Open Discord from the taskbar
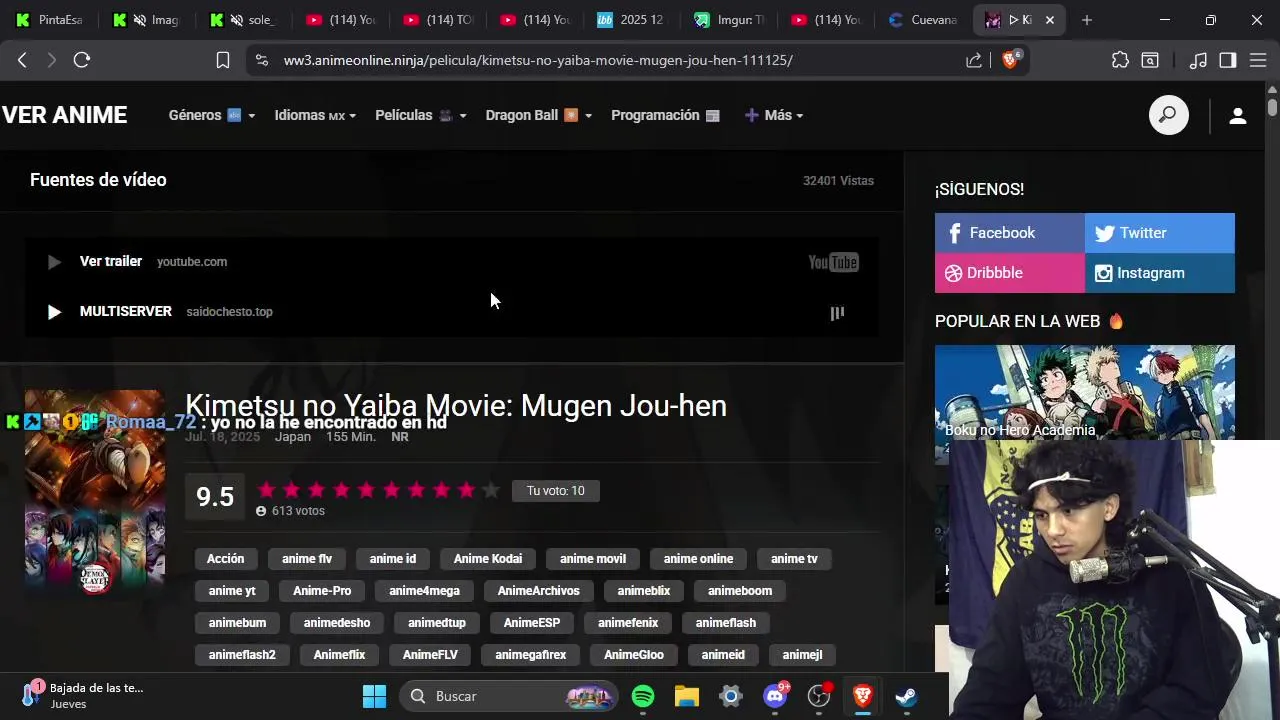 775,696
